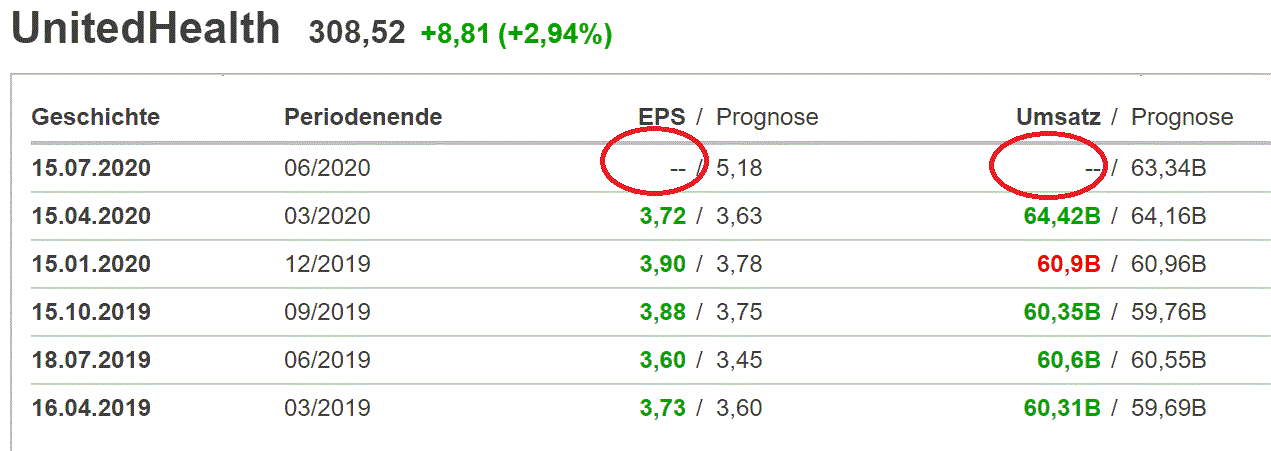Click the 09/2019 period end cell
Viewport: 1271px width, 451px height.
point(327,312)
